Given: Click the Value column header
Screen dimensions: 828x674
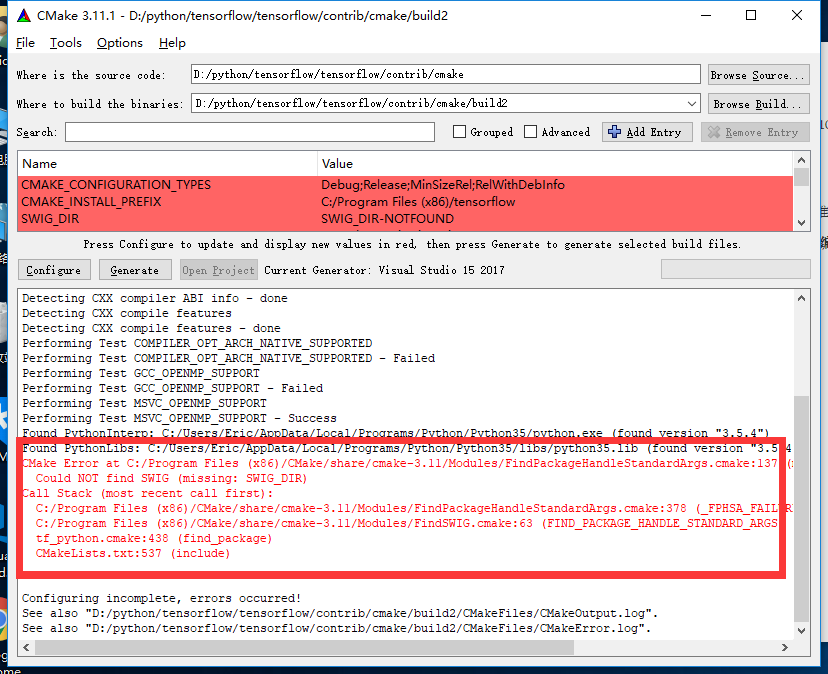Looking at the screenshot, I should pyautogui.click(x=555, y=163).
